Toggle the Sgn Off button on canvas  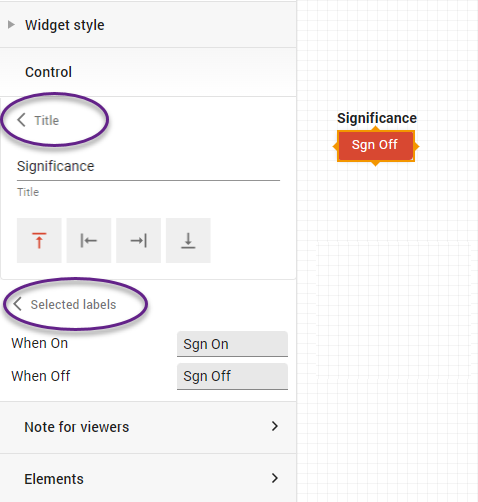(376, 146)
